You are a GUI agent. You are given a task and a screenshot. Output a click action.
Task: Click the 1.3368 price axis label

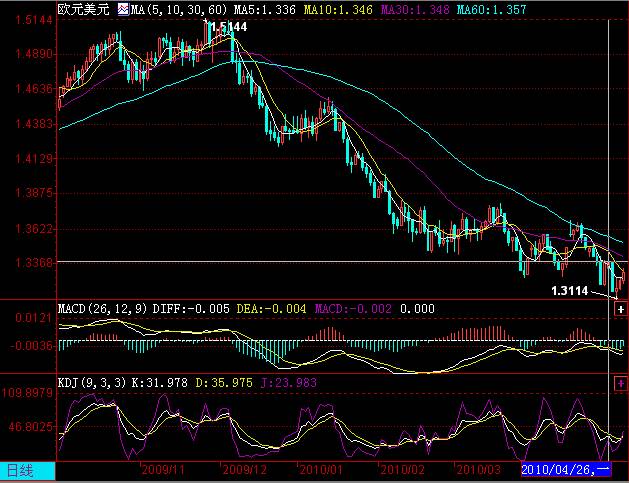coord(34,263)
